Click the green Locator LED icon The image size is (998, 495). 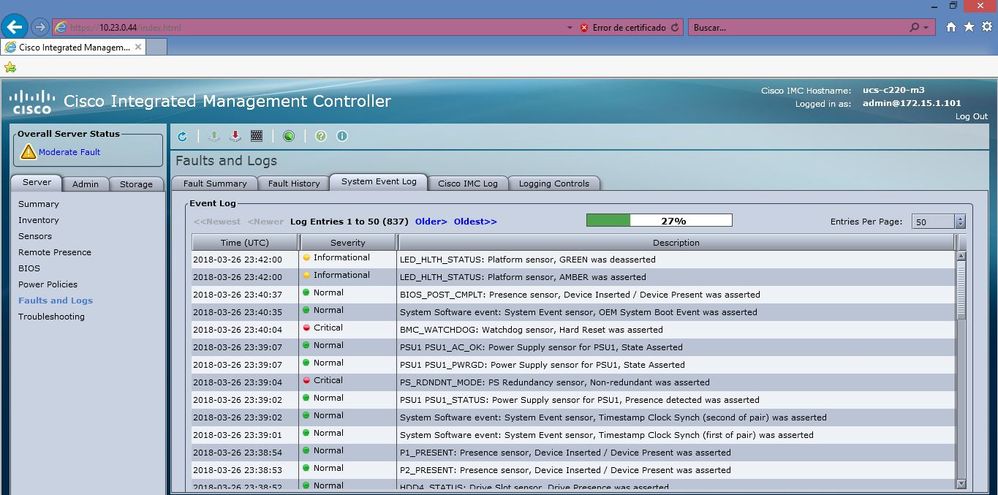289,136
